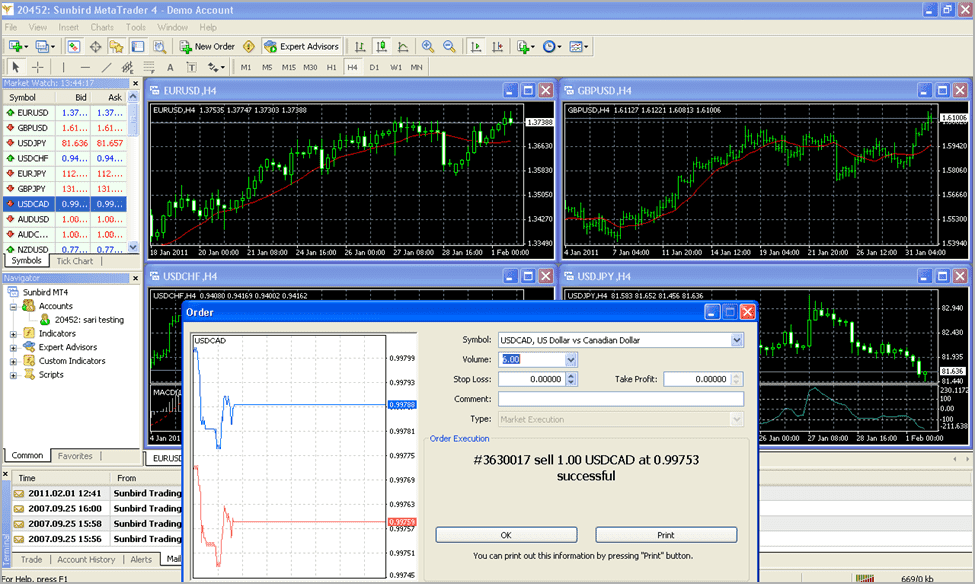
Task: Select the trendline drawing tool
Action: [x=107, y=67]
